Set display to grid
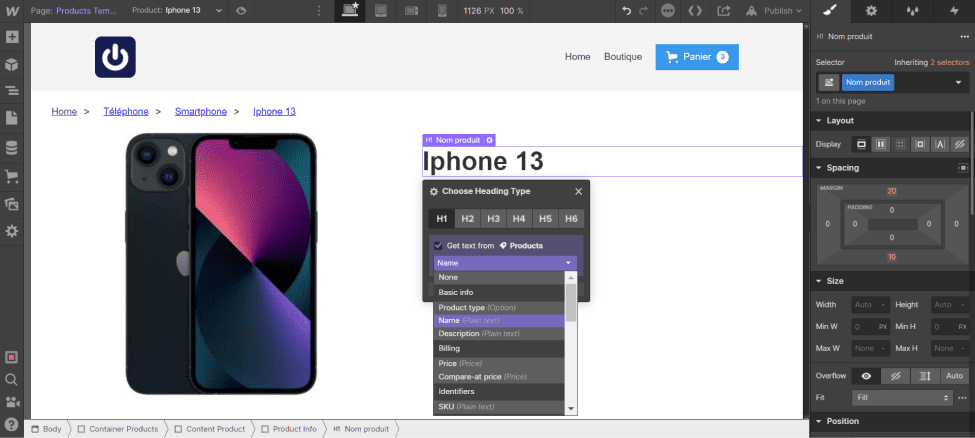Screen dimensions: 975x438 (x=900, y=144)
